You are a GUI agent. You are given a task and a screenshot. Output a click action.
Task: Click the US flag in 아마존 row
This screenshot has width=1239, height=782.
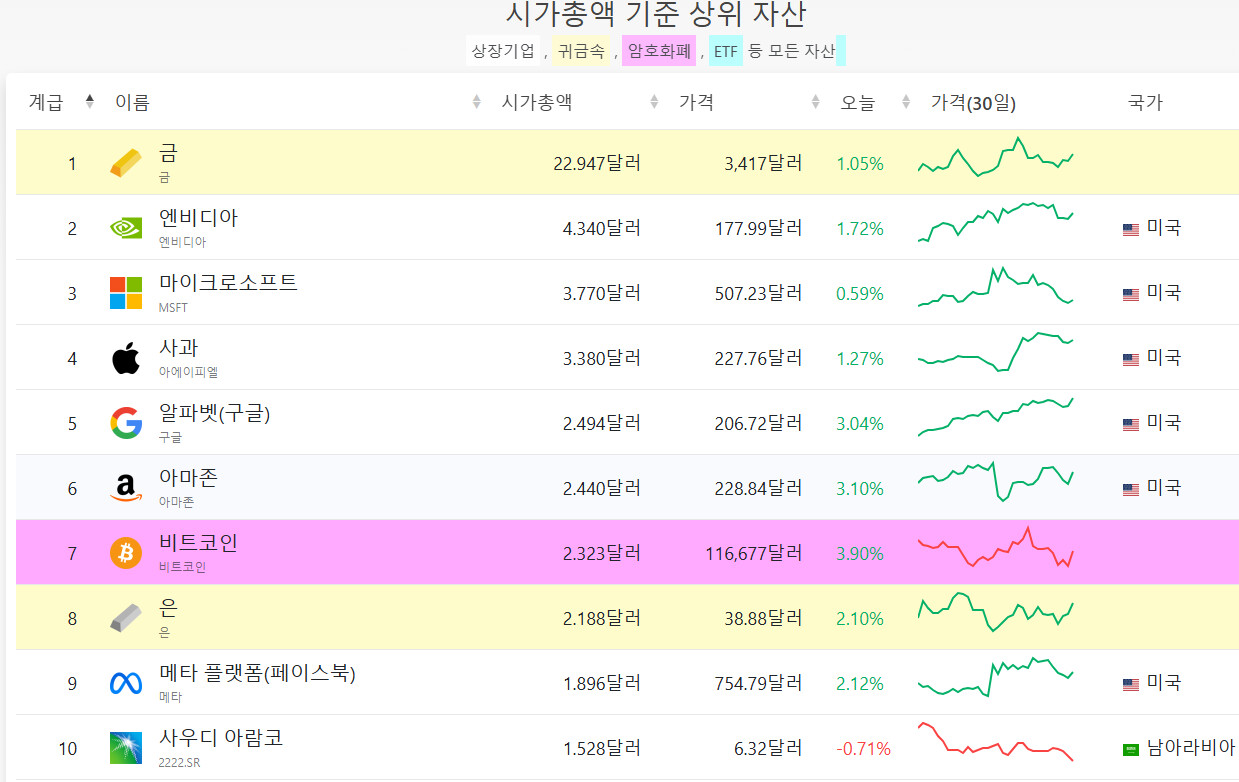click(1131, 489)
